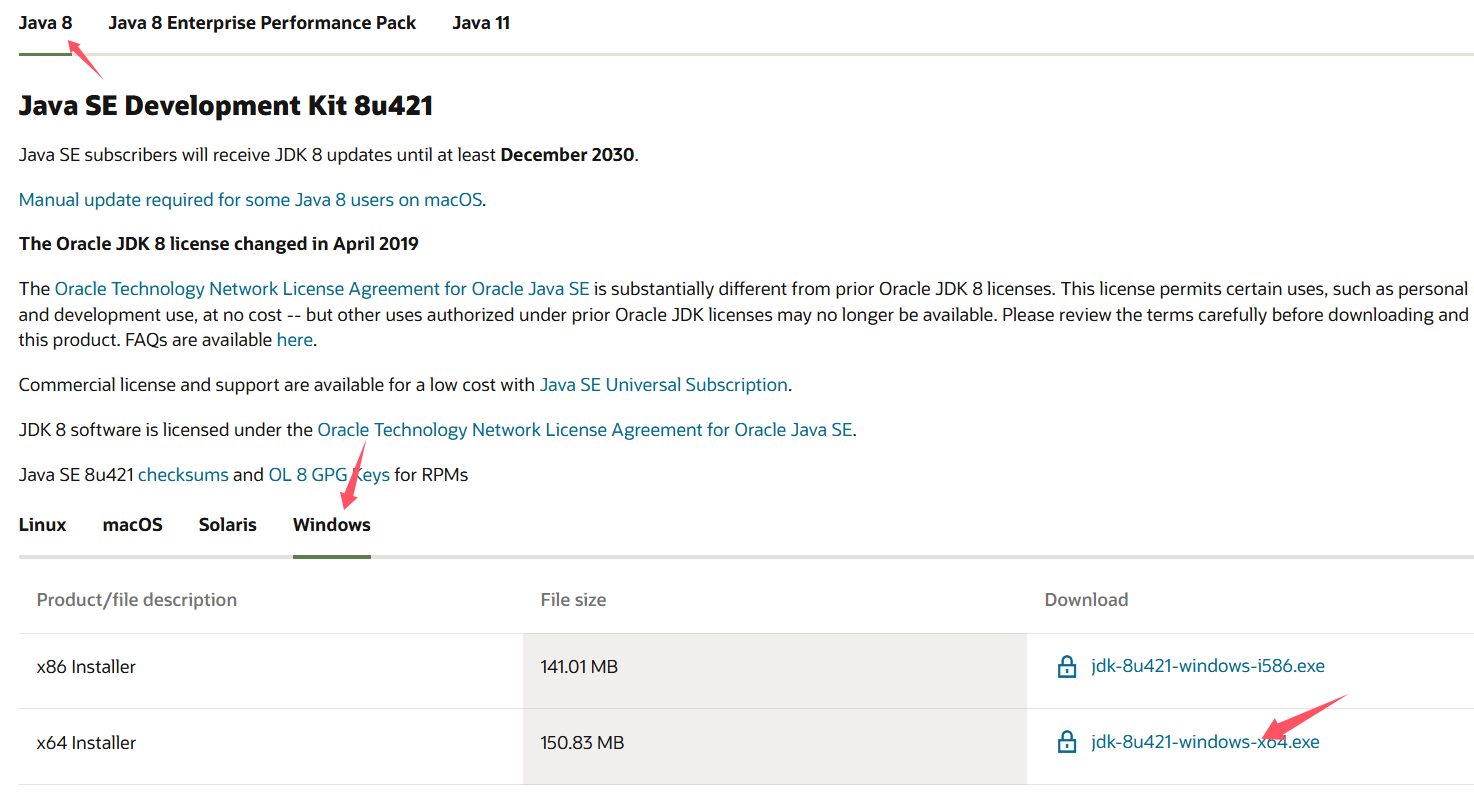Viewport: 1474px width, 795px height.
Task: Click the lock icon beside the x64 installer
Action: click(x=1067, y=742)
